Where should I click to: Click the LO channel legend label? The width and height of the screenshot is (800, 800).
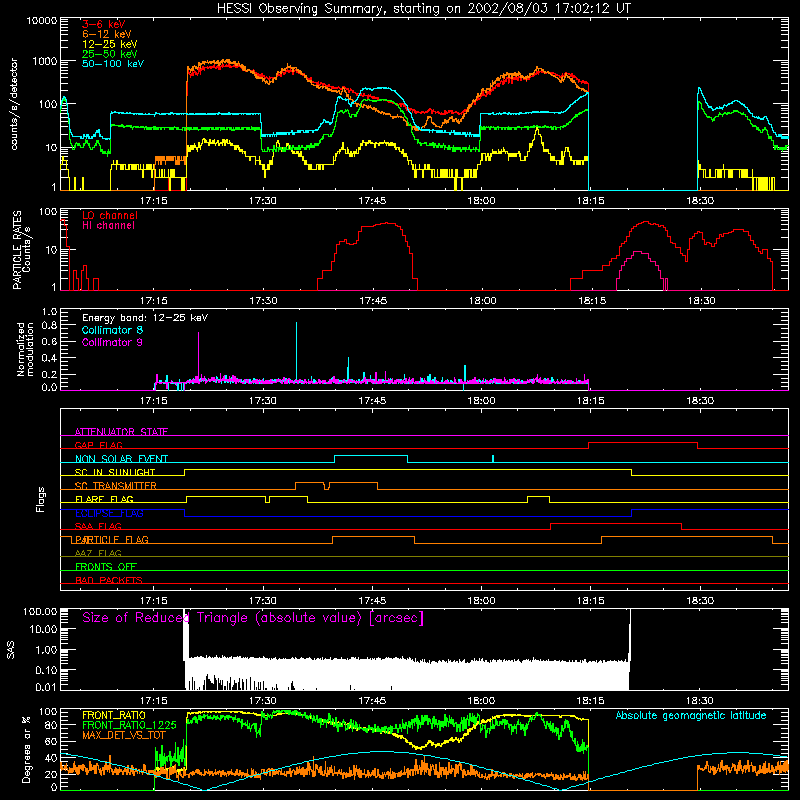[110, 215]
